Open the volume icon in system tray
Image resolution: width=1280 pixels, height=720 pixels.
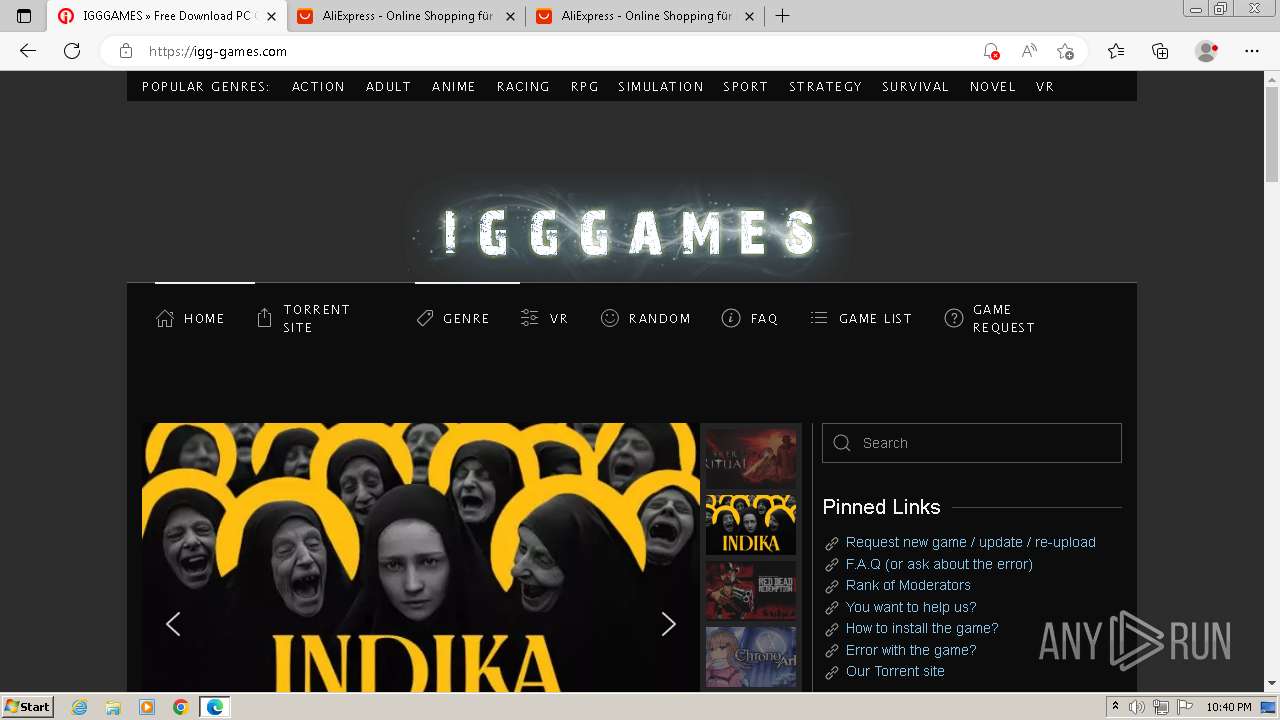(1136, 707)
